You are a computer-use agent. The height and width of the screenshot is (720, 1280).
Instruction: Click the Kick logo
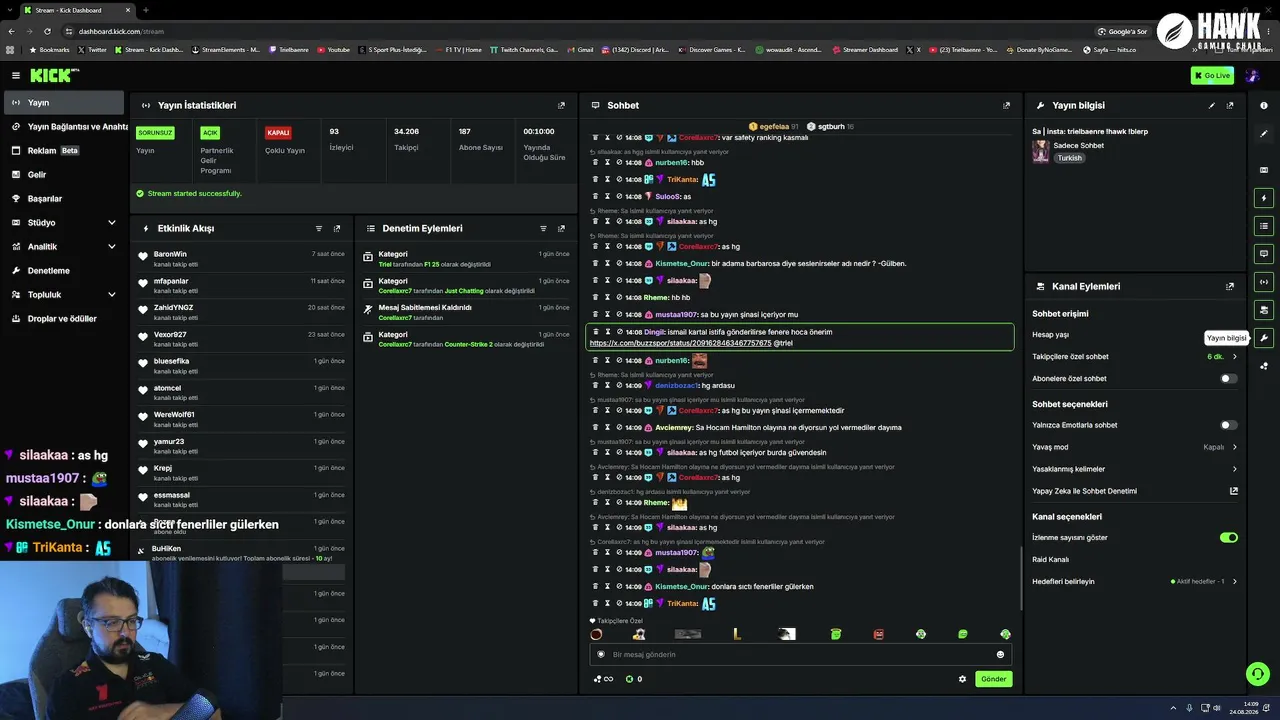point(53,75)
